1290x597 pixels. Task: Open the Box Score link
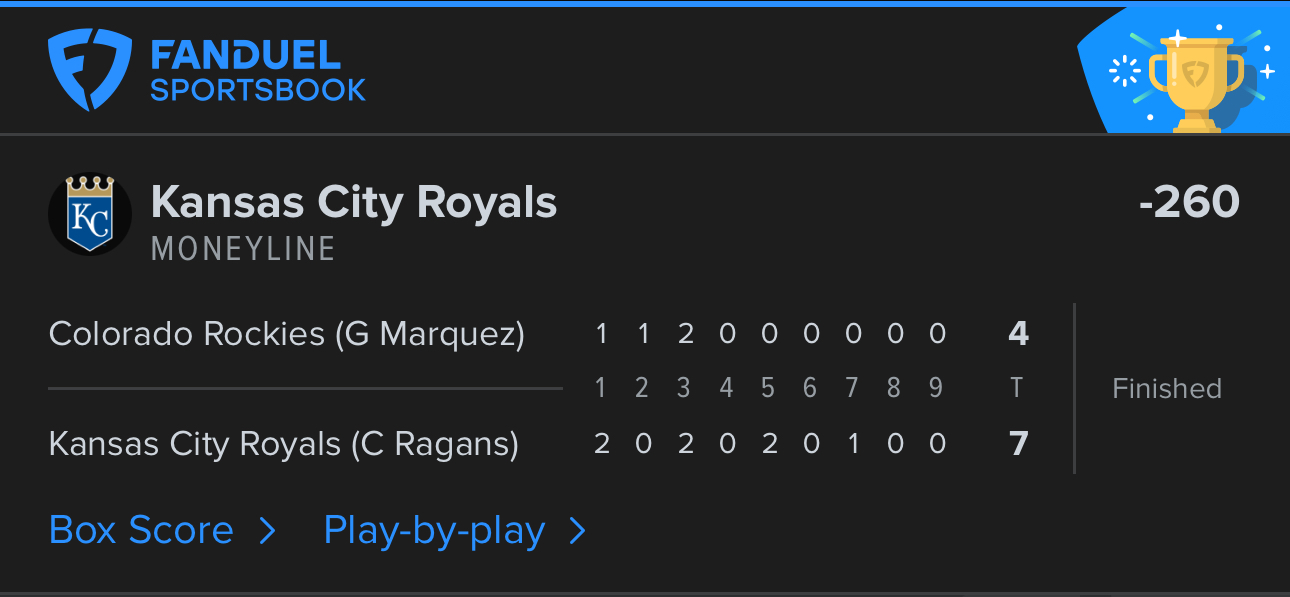(x=141, y=530)
